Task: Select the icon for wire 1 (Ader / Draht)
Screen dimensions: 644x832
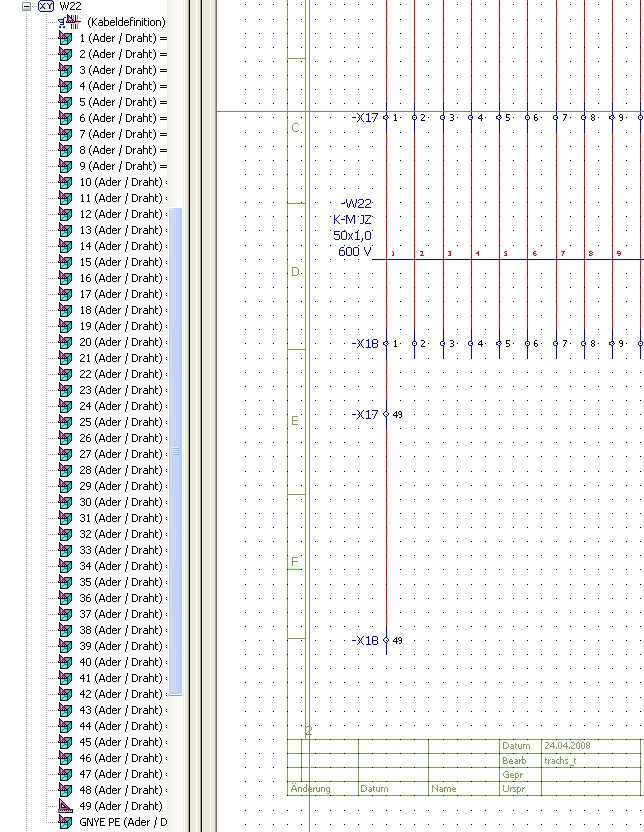Action: [x=65, y=38]
